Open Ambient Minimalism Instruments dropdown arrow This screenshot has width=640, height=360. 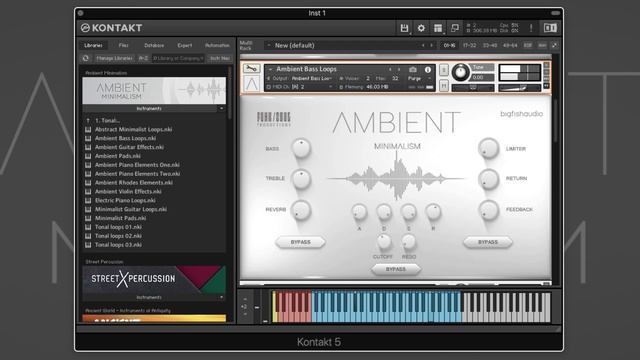(221, 109)
